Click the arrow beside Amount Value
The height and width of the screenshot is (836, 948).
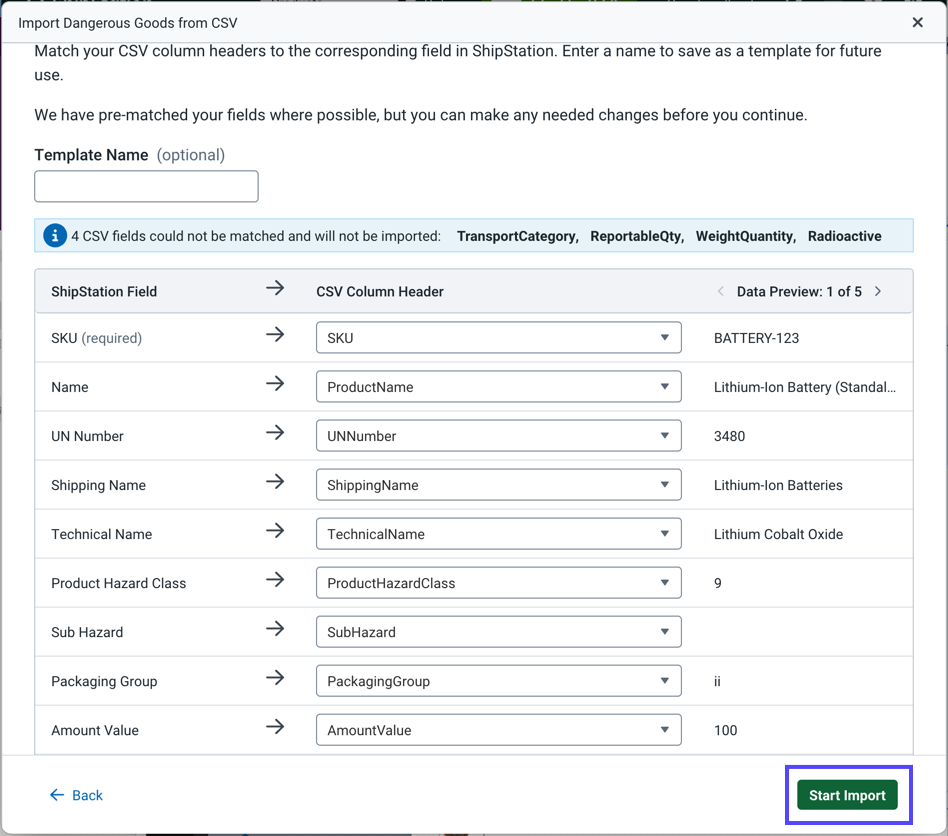coord(275,727)
